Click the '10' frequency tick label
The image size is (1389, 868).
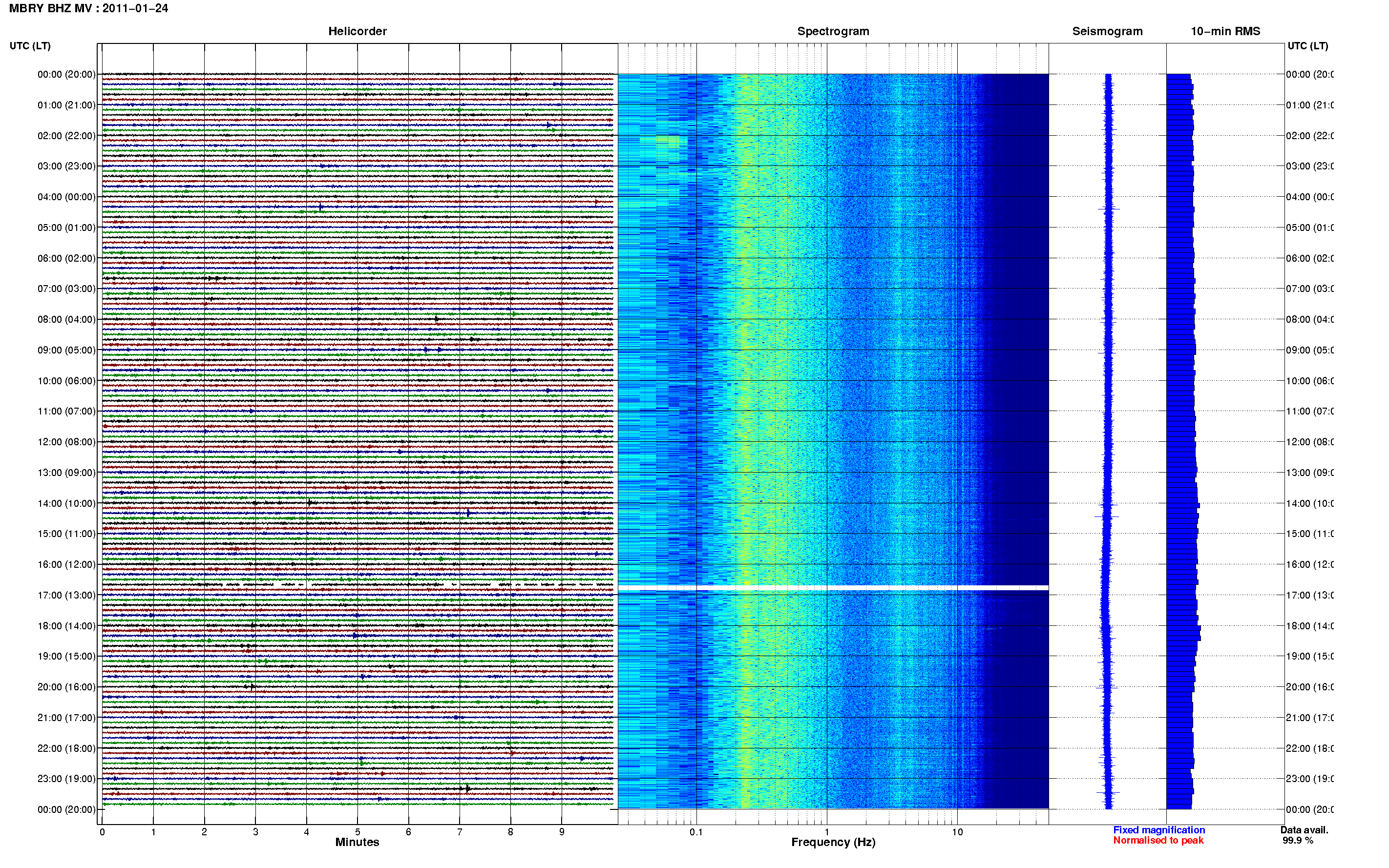tap(957, 832)
